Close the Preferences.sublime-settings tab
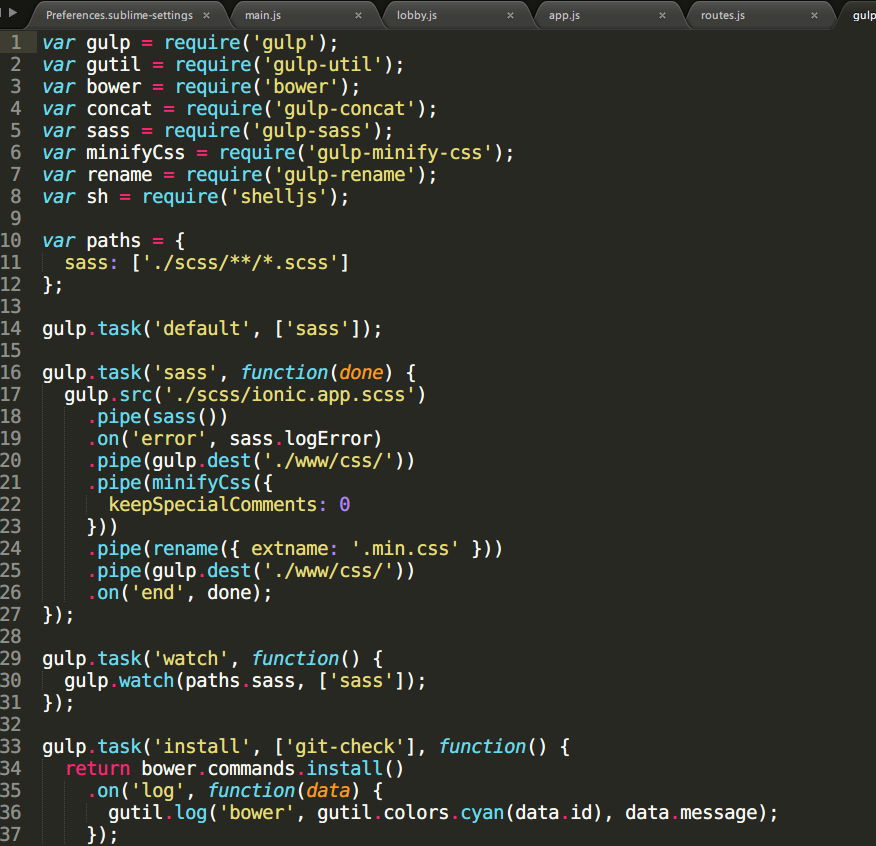876x846 pixels. (x=207, y=16)
